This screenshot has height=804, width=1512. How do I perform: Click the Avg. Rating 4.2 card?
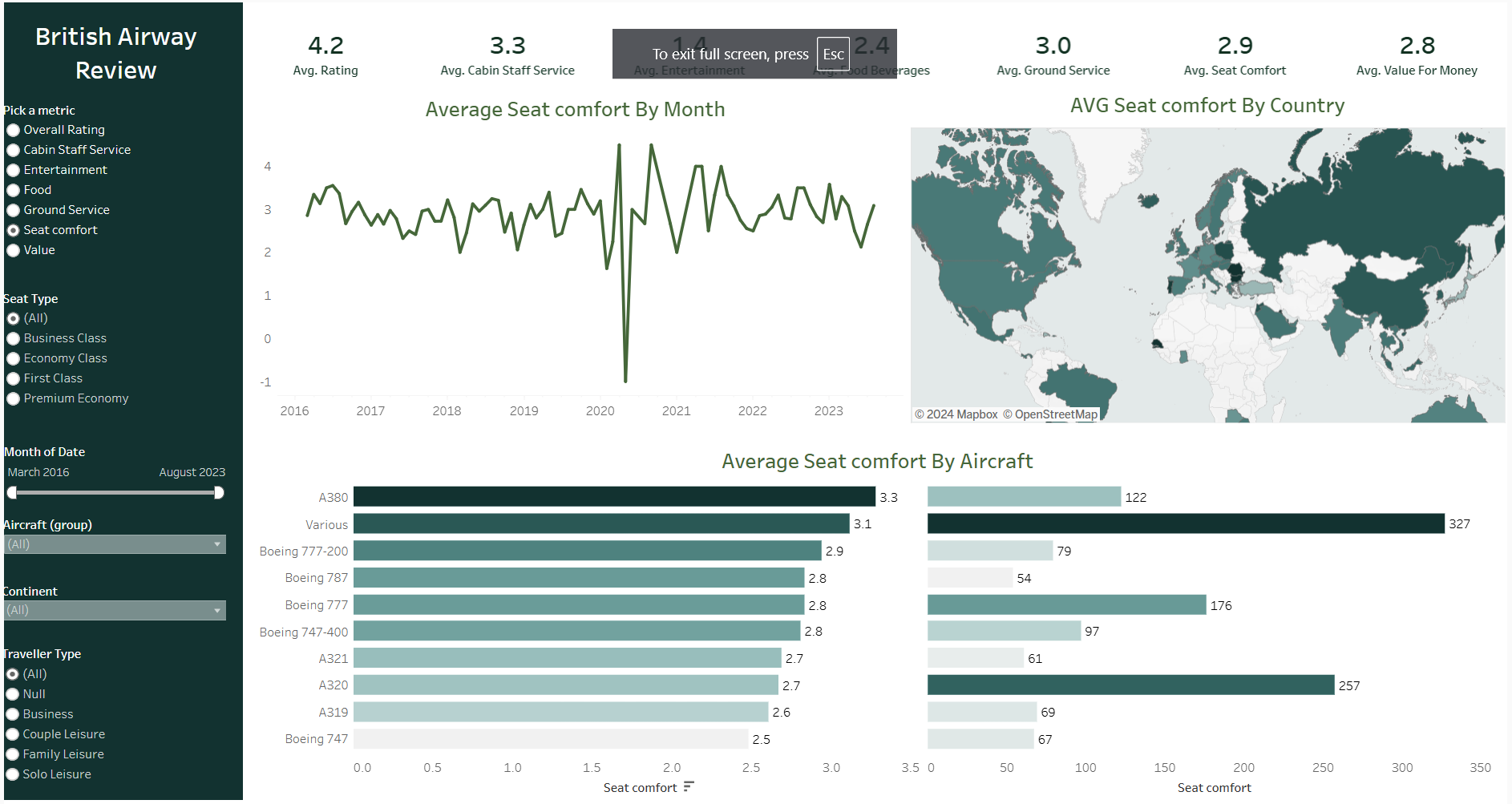325,55
